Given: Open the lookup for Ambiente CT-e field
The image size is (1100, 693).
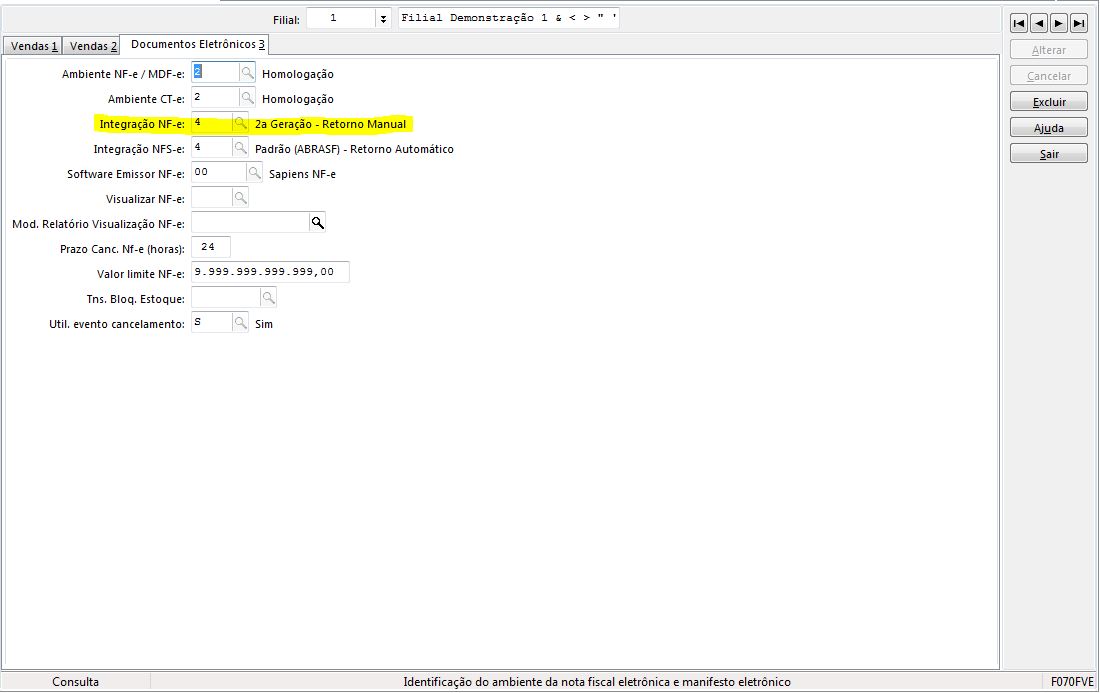Looking at the screenshot, I should pos(248,98).
